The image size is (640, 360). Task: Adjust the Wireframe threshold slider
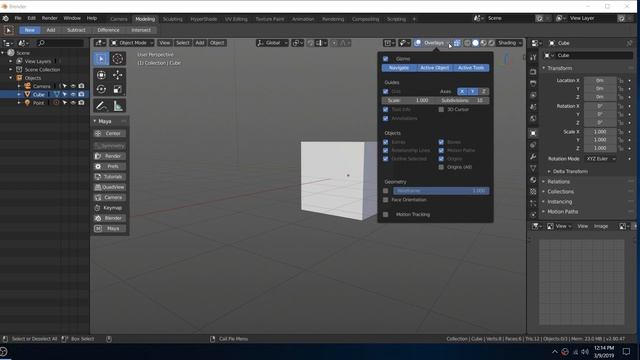click(x=441, y=191)
